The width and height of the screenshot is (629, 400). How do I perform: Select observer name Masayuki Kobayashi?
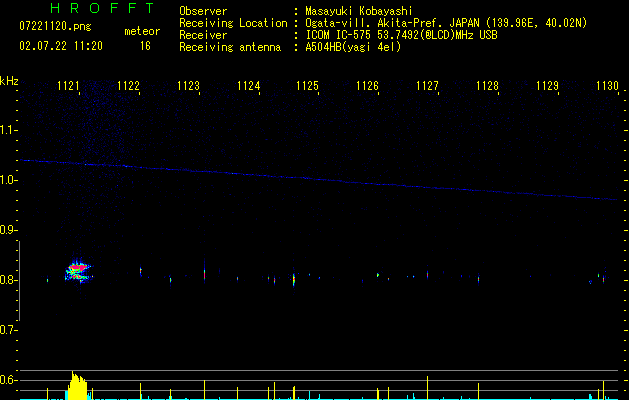pos(359,11)
